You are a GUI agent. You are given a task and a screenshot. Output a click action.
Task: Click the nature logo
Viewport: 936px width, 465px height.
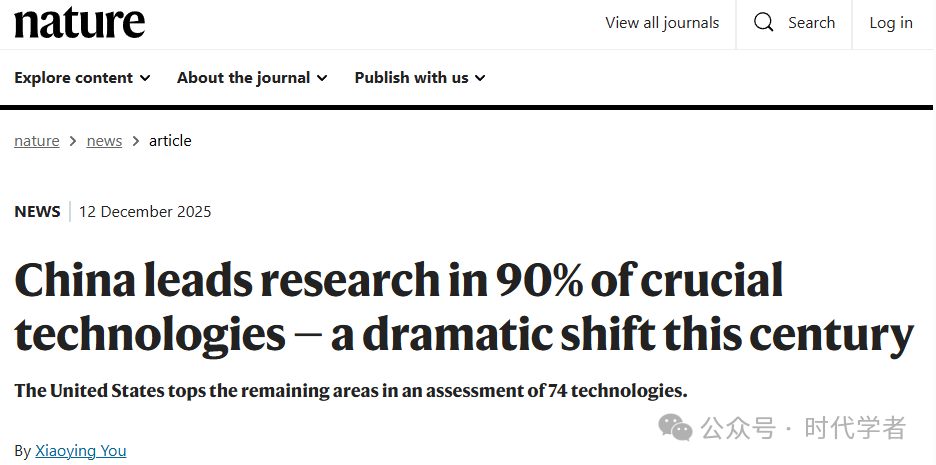click(x=80, y=22)
